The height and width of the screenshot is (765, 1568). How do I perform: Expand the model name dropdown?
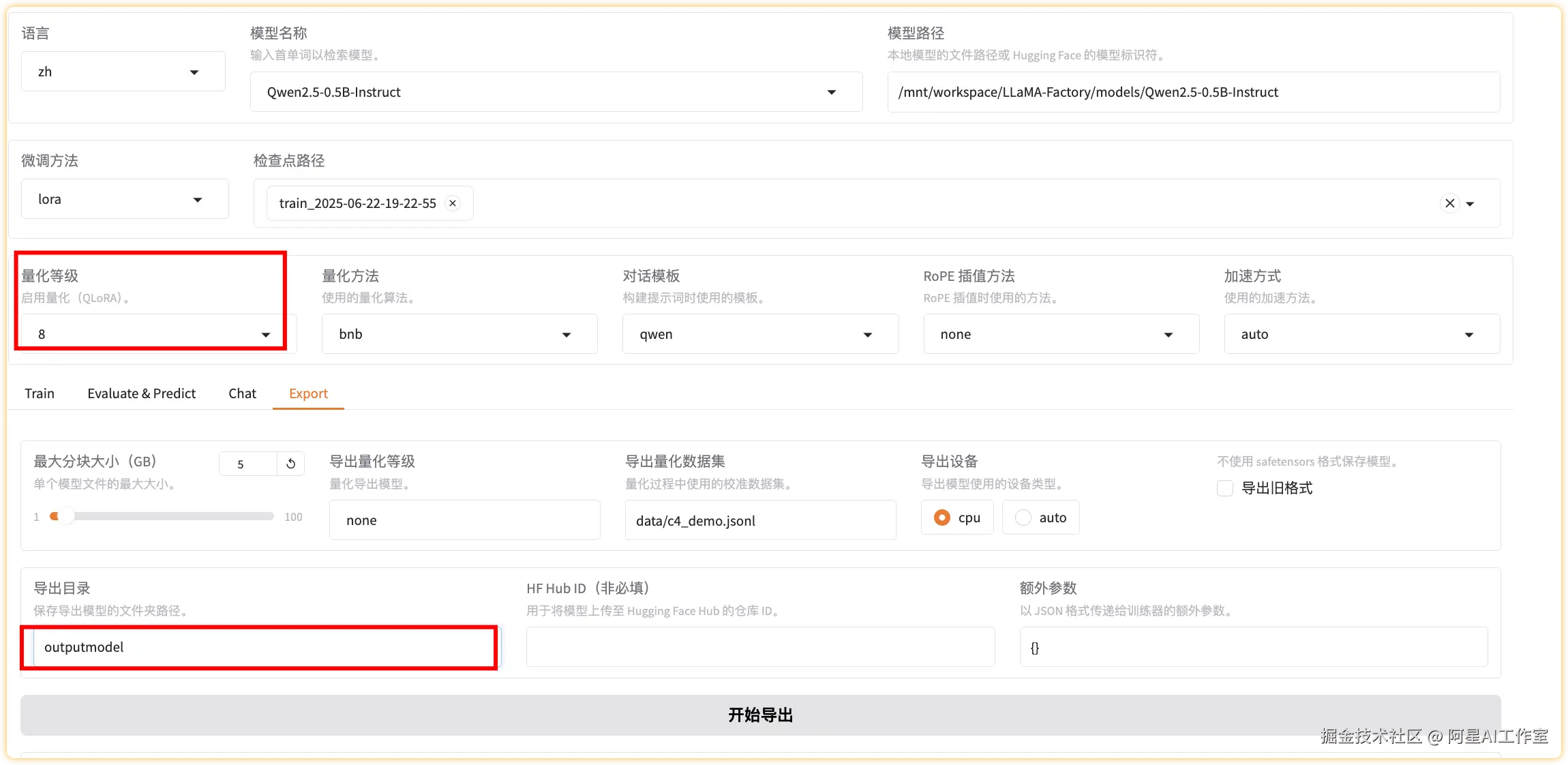pyautogui.click(x=831, y=92)
